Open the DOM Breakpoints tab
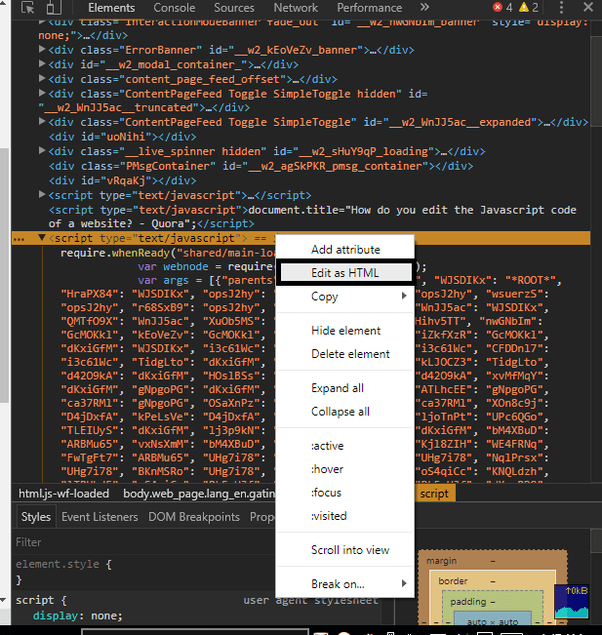The width and height of the screenshot is (602, 635). point(194,517)
